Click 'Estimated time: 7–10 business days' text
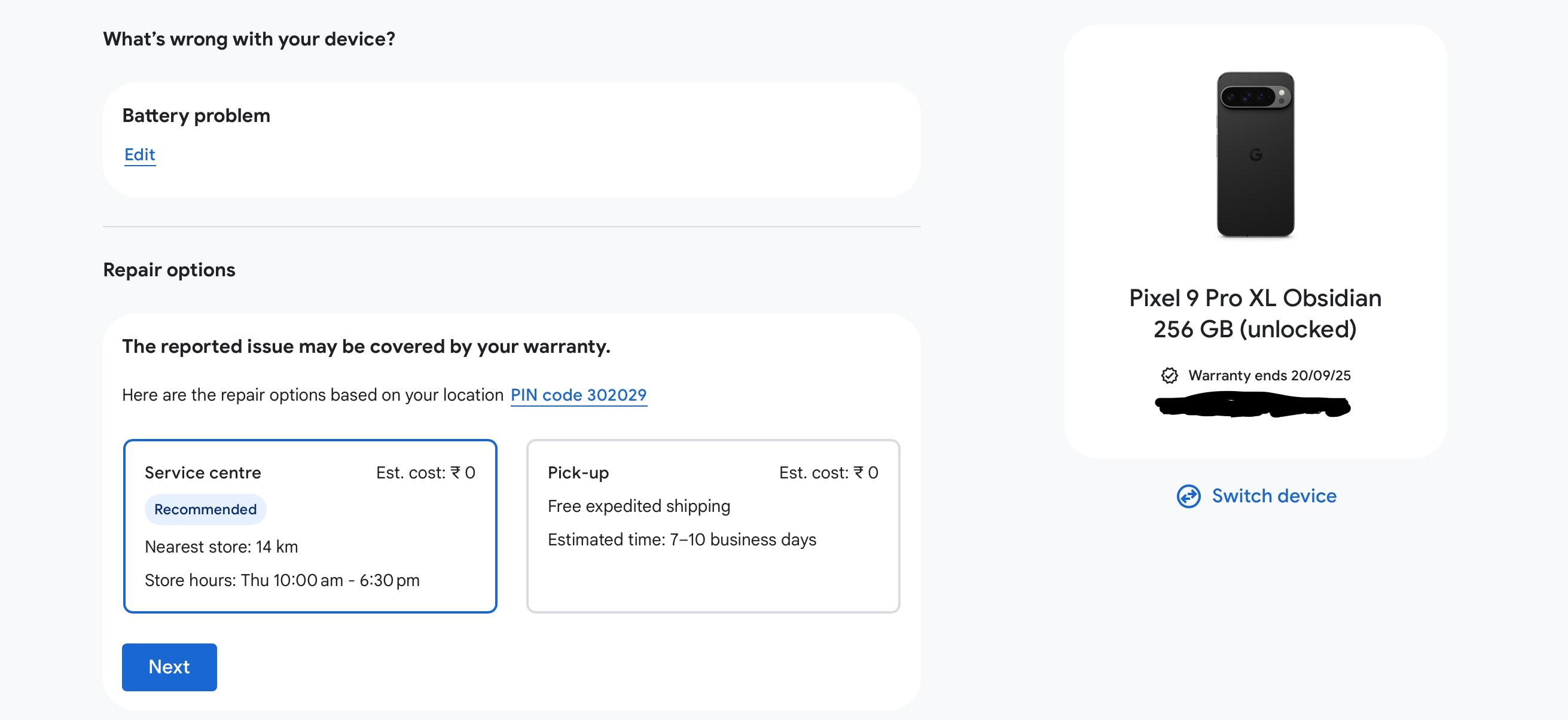The image size is (1568, 720). [682, 540]
